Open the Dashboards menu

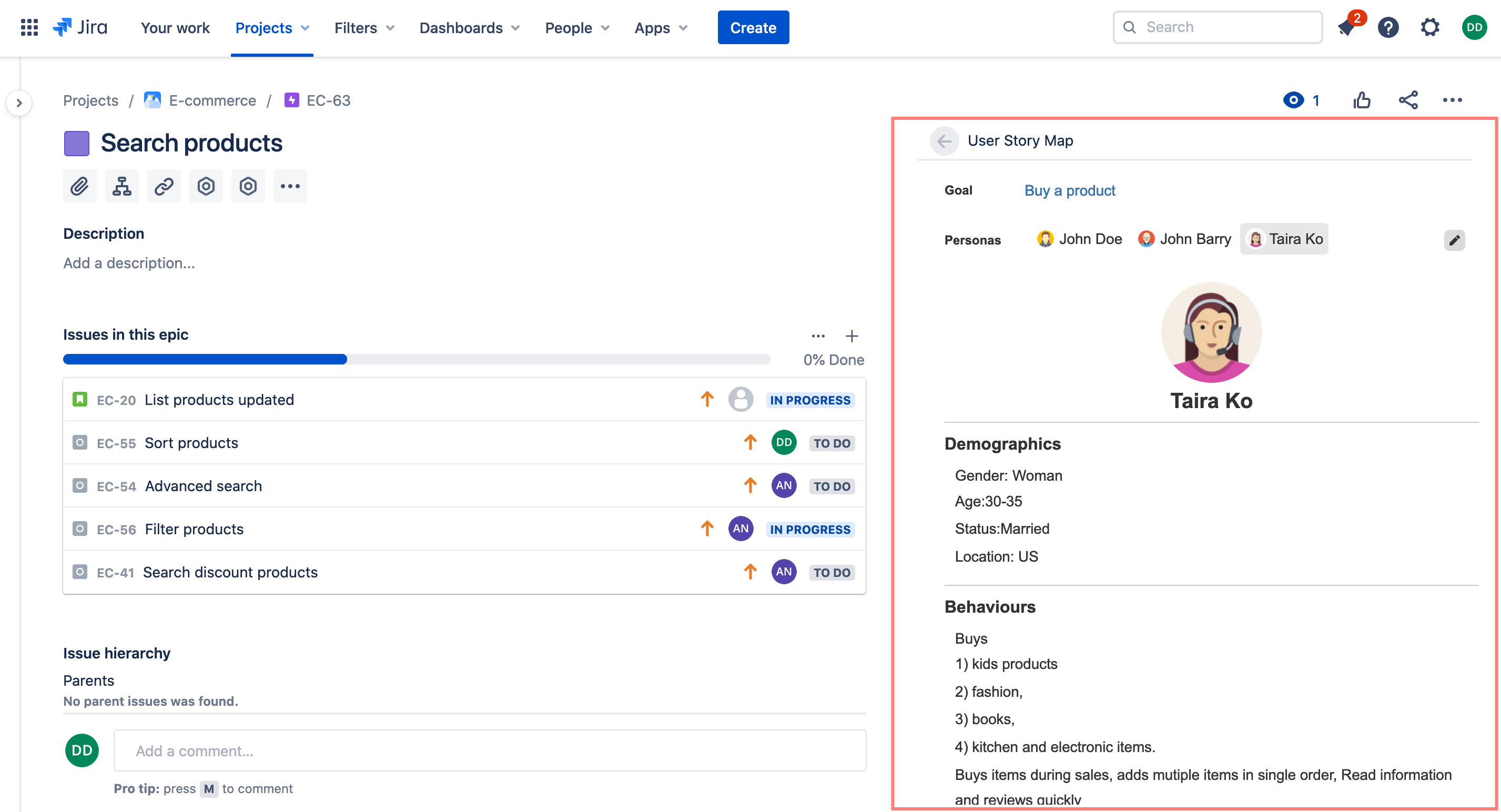(x=469, y=27)
